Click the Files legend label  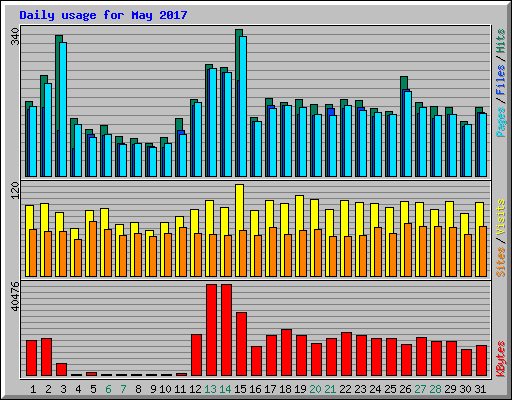click(x=501, y=80)
